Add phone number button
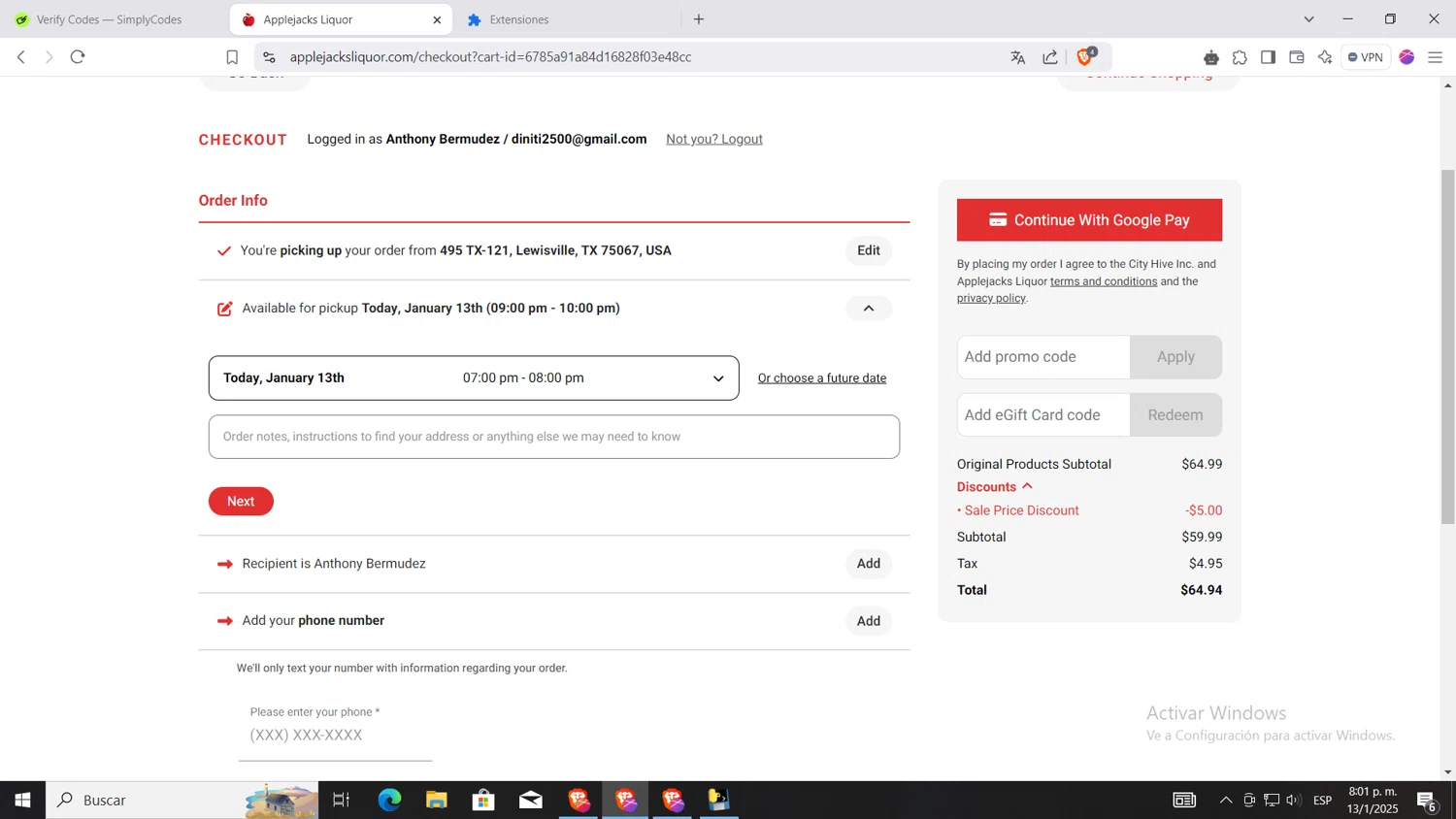The height and width of the screenshot is (819, 1456). [869, 621]
